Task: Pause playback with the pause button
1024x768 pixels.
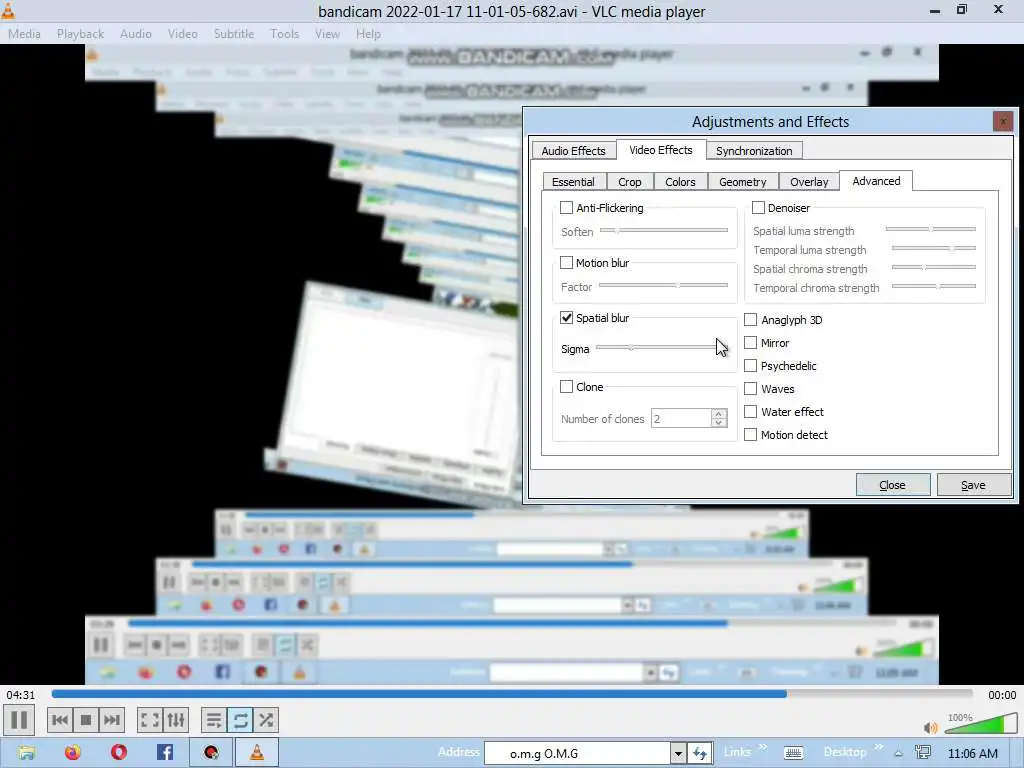Action: (19, 720)
